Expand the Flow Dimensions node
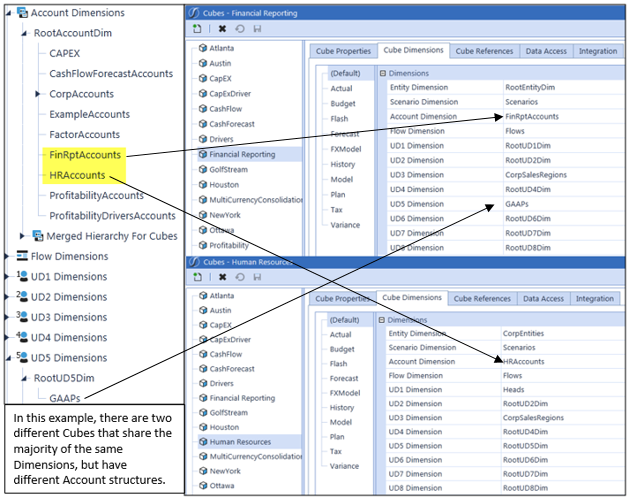 6,256
